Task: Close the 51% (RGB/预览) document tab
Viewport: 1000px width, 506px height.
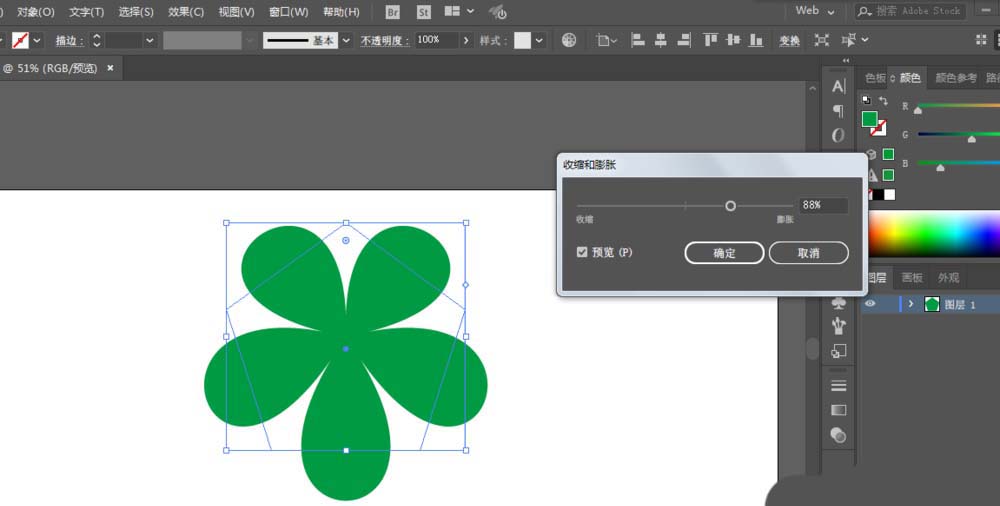Action: click(110, 68)
